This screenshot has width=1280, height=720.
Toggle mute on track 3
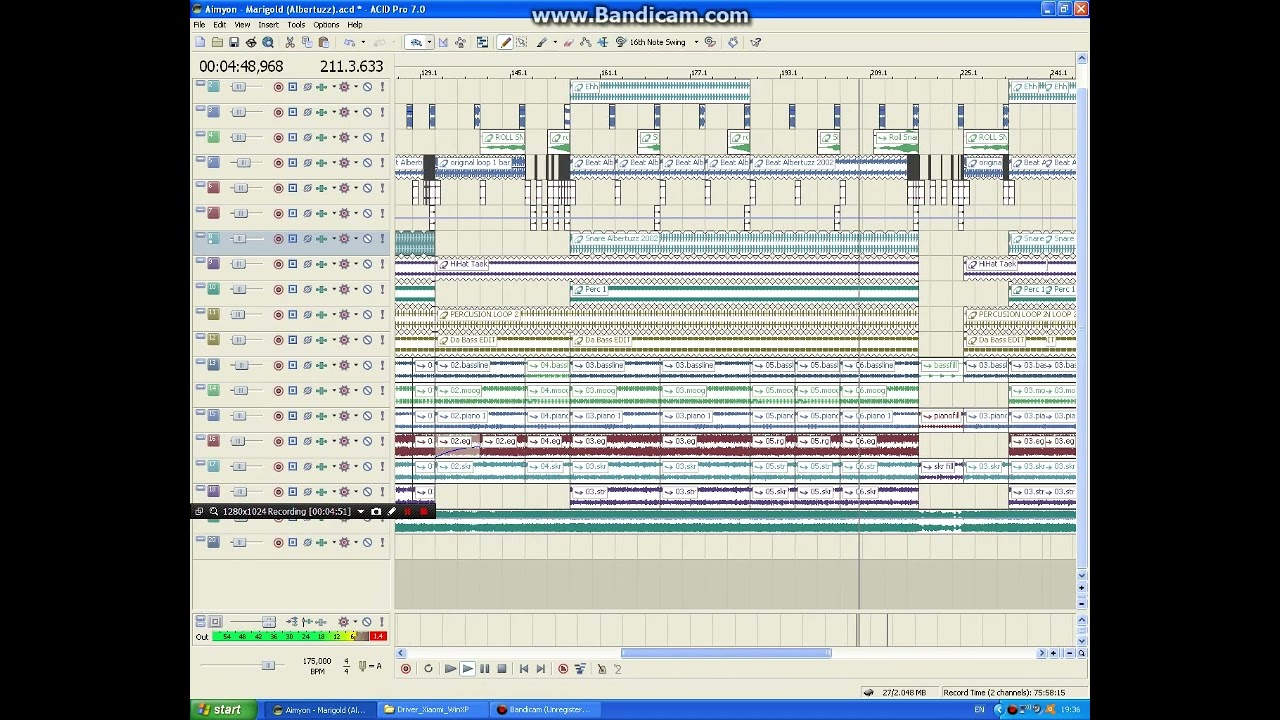coord(367,112)
